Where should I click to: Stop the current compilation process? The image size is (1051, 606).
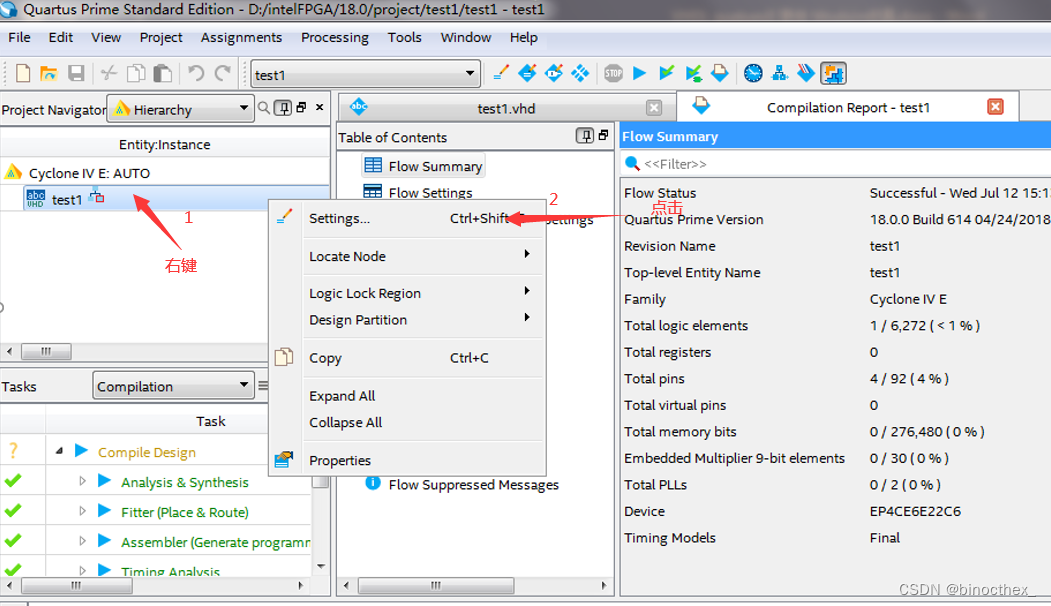point(613,72)
